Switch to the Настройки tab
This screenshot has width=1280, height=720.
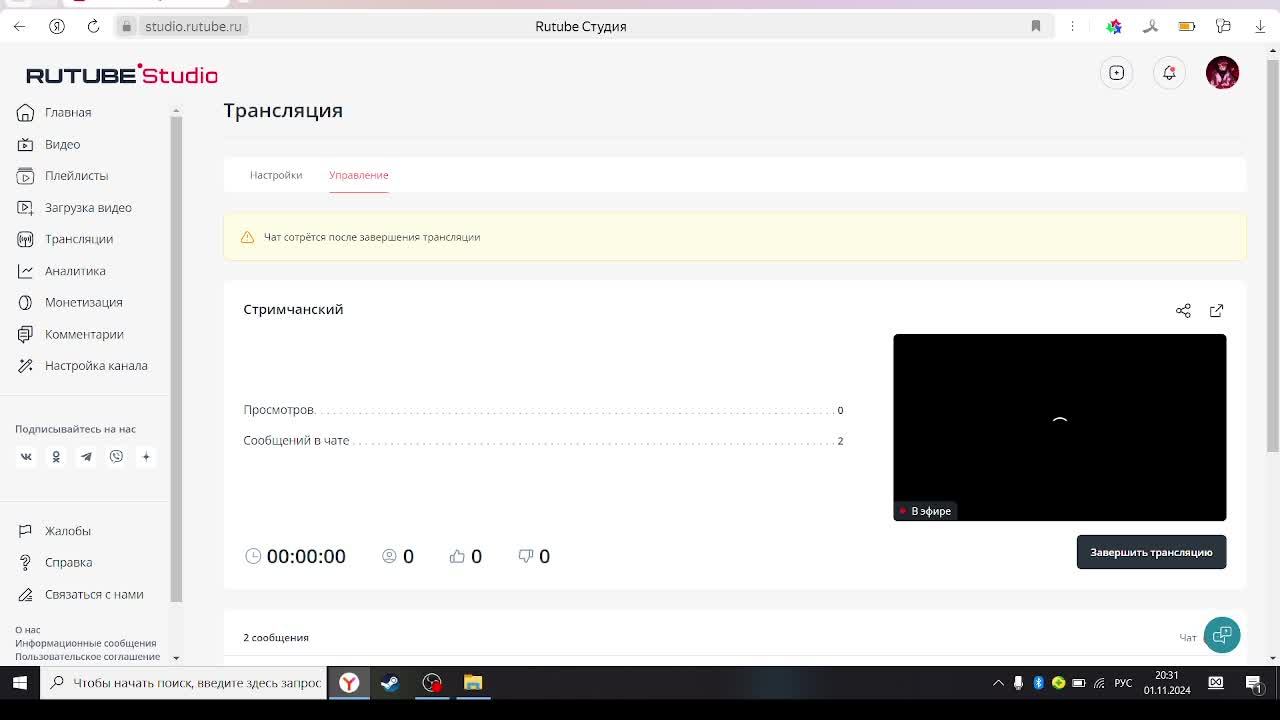pyautogui.click(x=276, y=175)
